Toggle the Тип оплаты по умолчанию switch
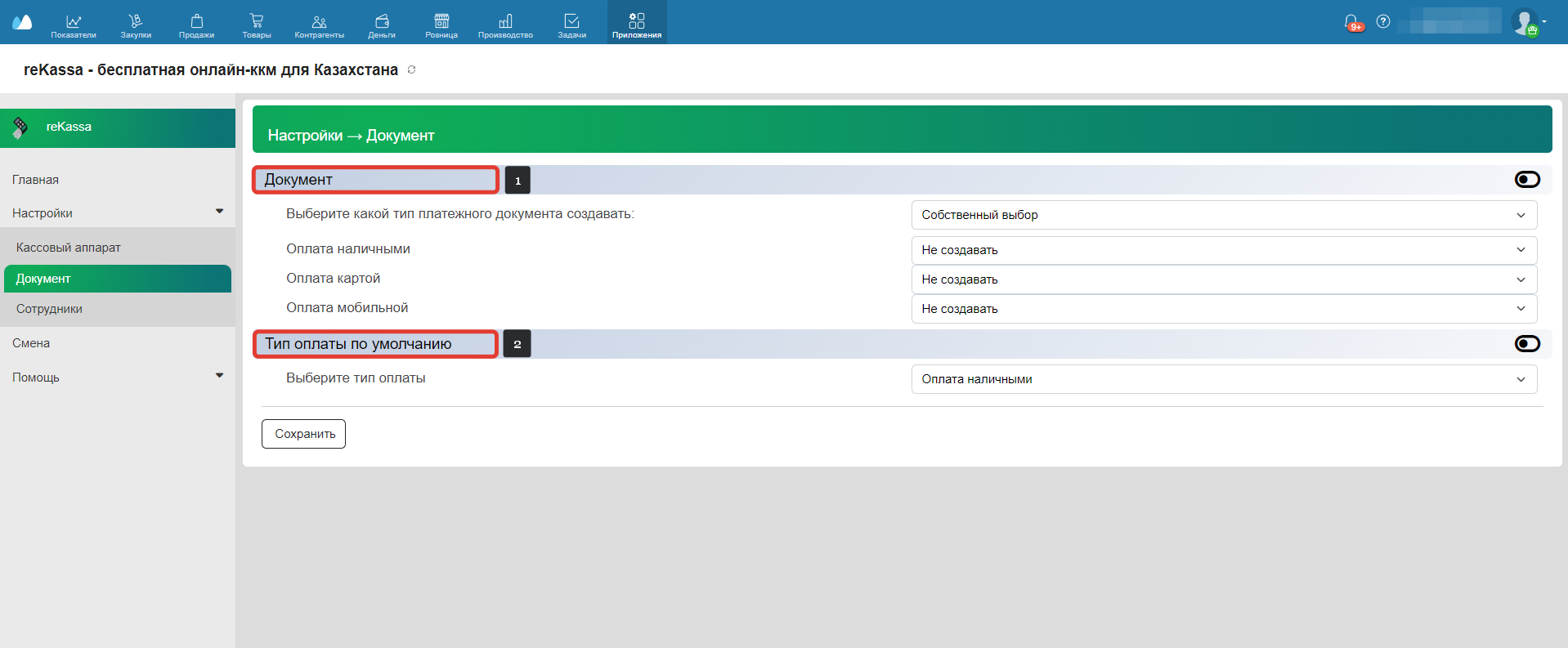The image size is (1568, 648). tap(1526, 344)
